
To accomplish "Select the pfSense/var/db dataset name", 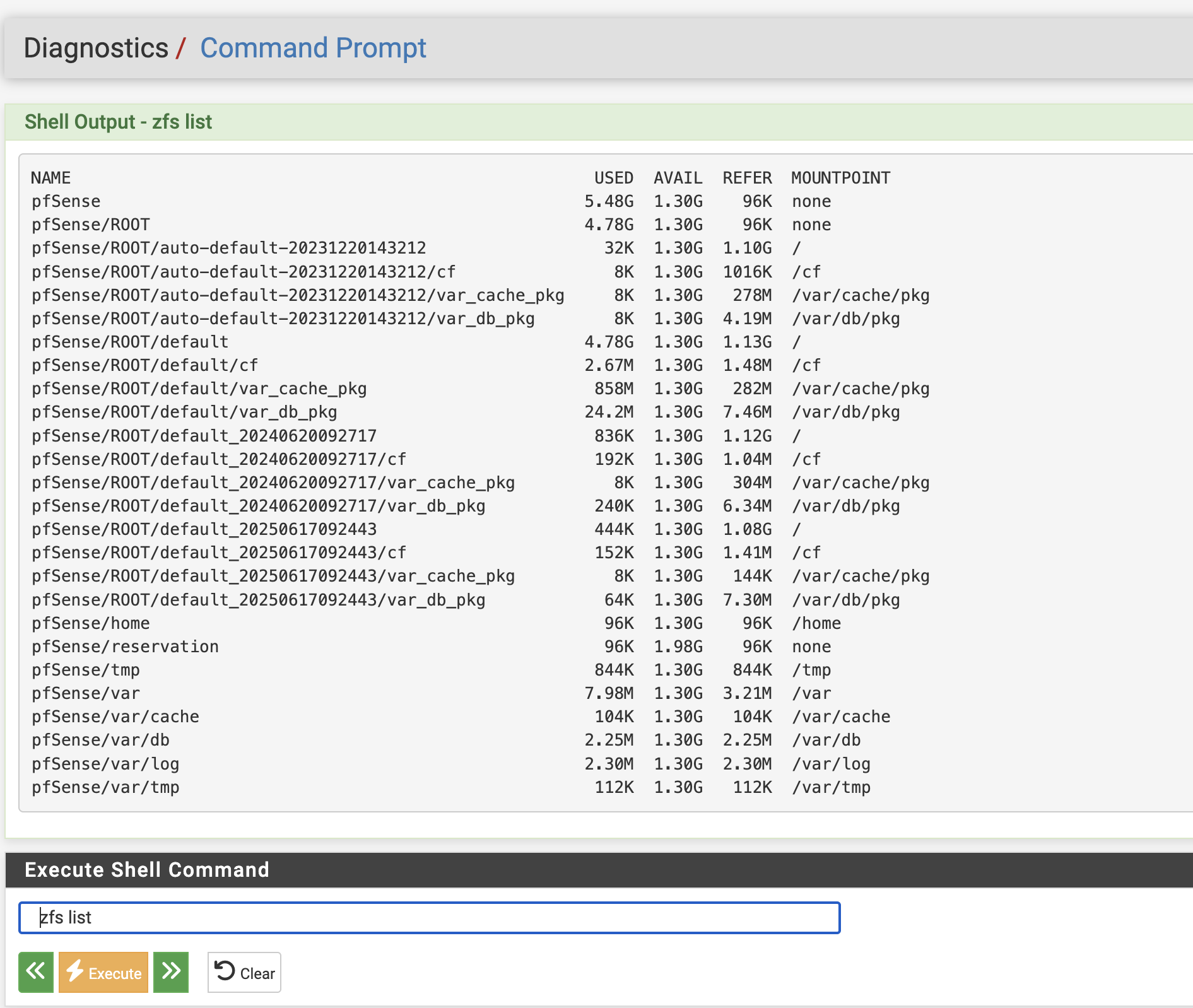I will [100, 740].
